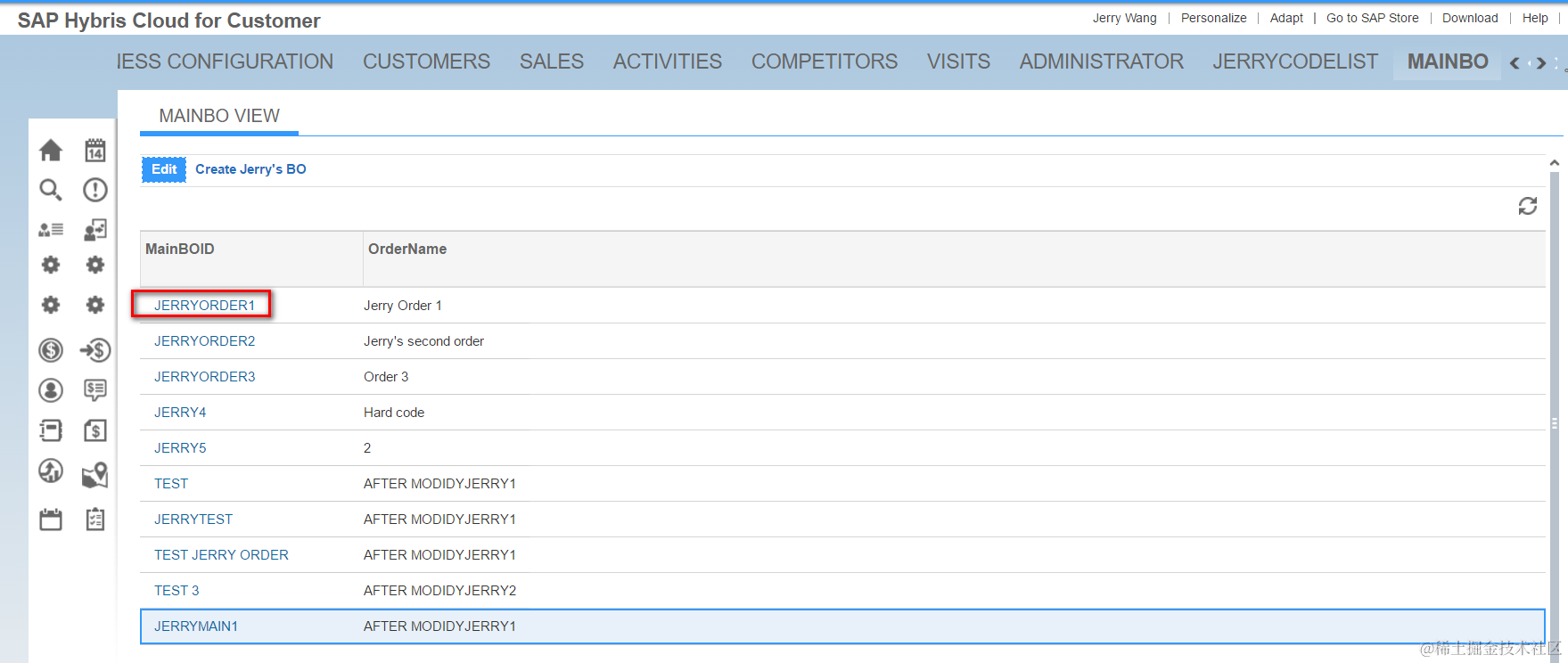Viewport: 1568px width, 663px height.
Task: Click gear icon directly above dollar circle icon
Action: pyautogui.click(x=51, y=305)
